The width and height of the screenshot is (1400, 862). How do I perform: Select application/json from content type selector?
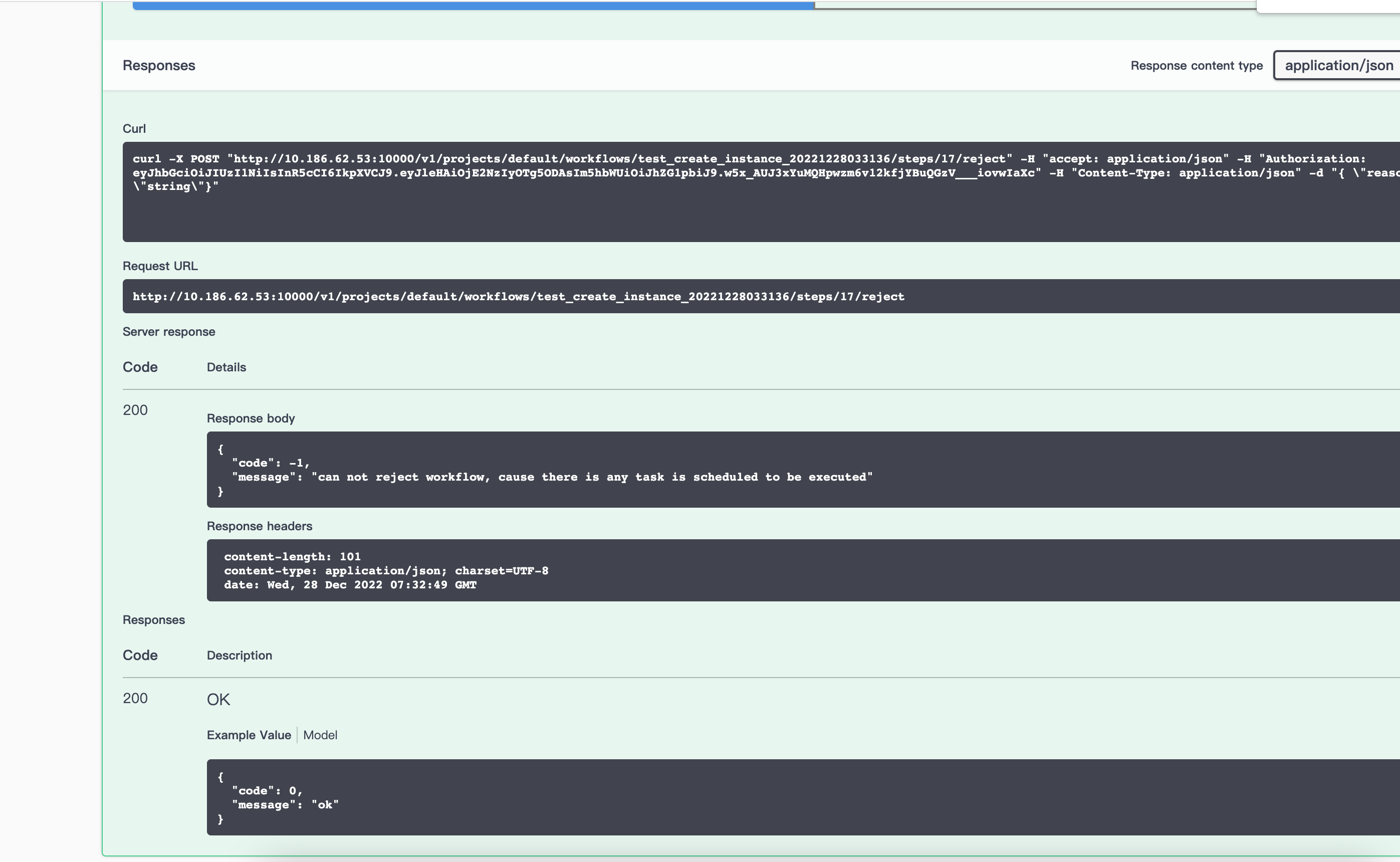click(1338, 65)
